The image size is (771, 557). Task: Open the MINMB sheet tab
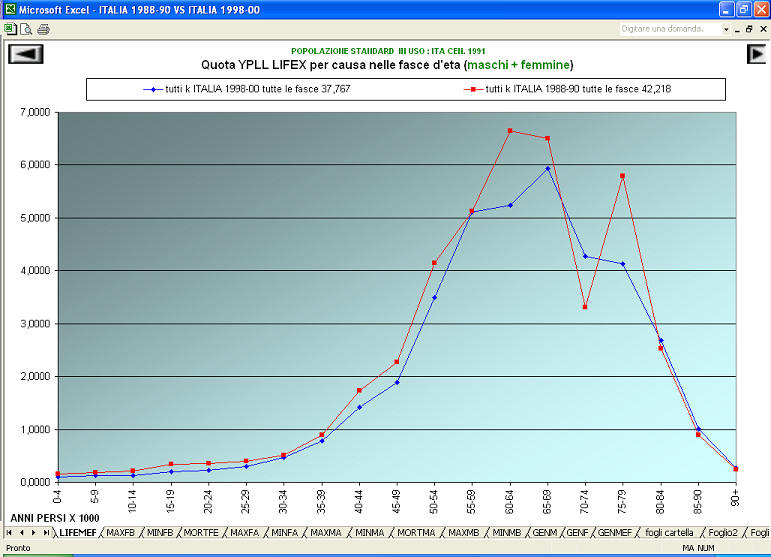506,532
